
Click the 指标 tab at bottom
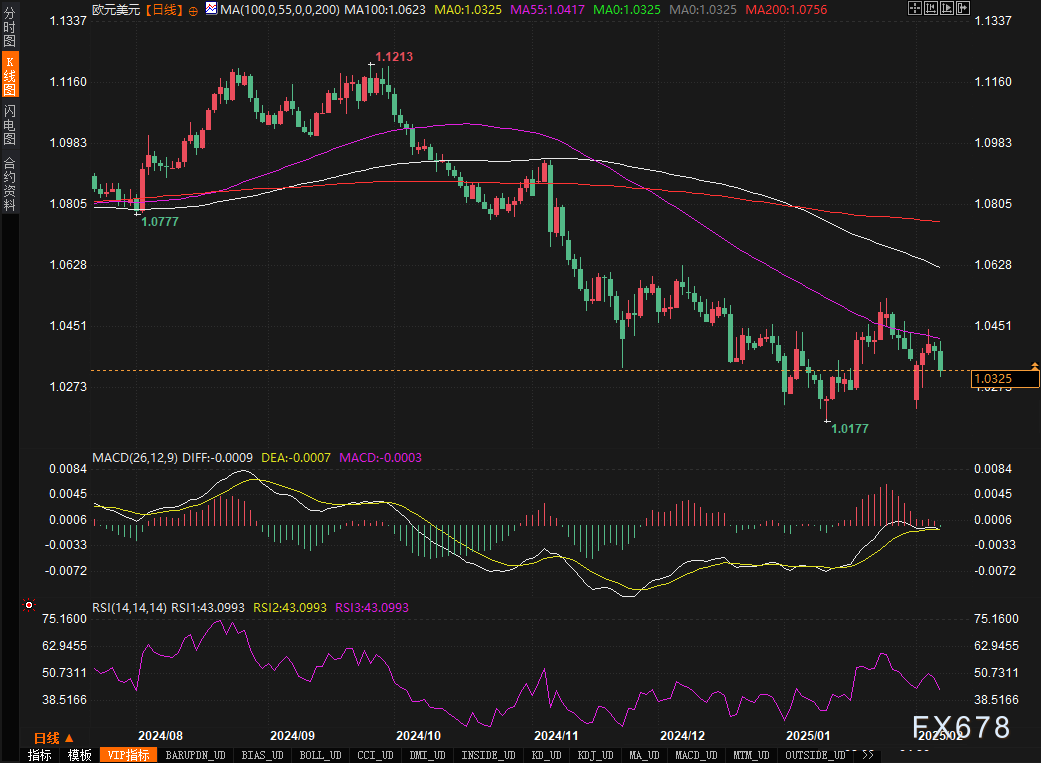click(x=40, y=755)
